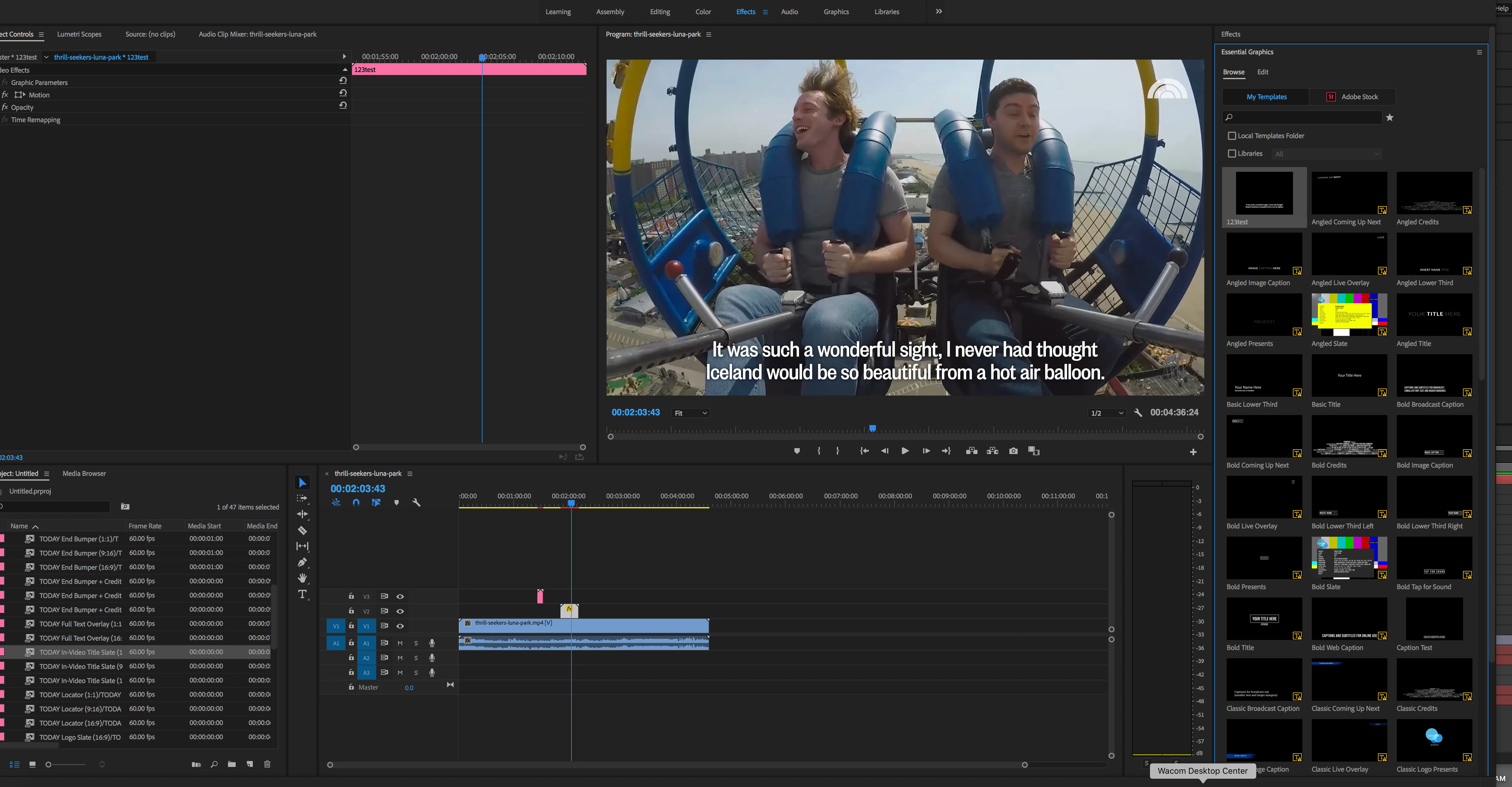Switch to the Color workspace tab
The image size is (1512, 787).
[703, 12]
